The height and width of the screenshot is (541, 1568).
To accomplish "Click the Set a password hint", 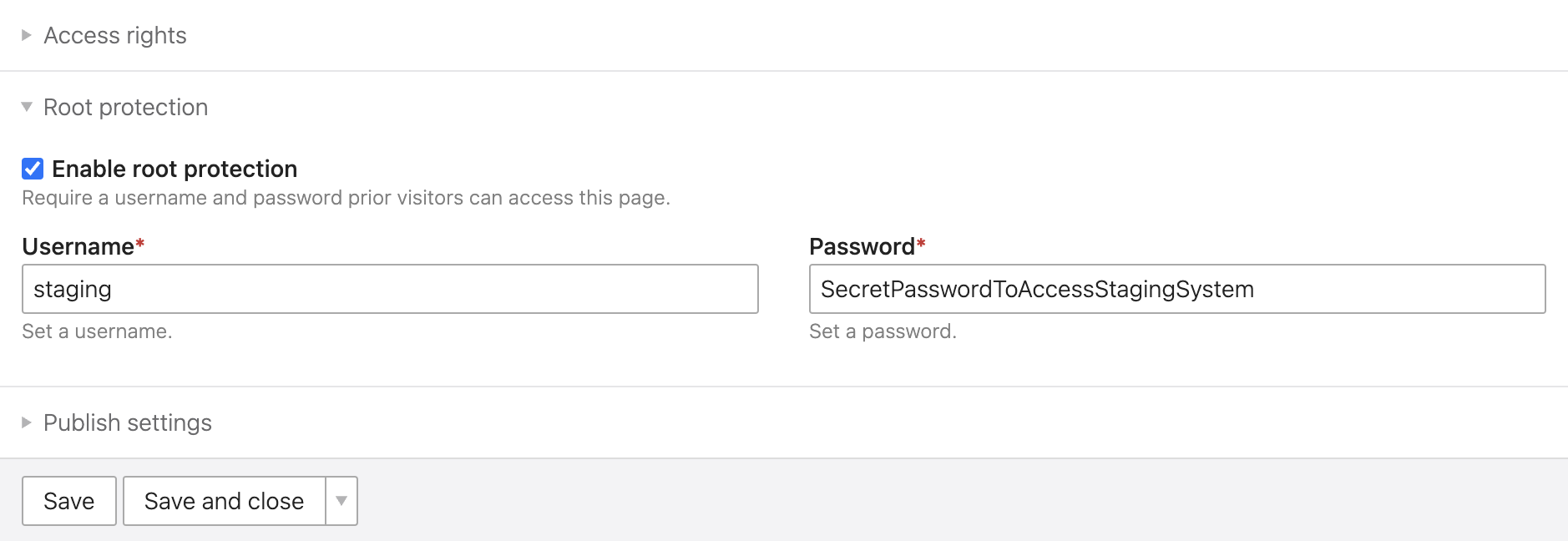I will tap(883, 331).
